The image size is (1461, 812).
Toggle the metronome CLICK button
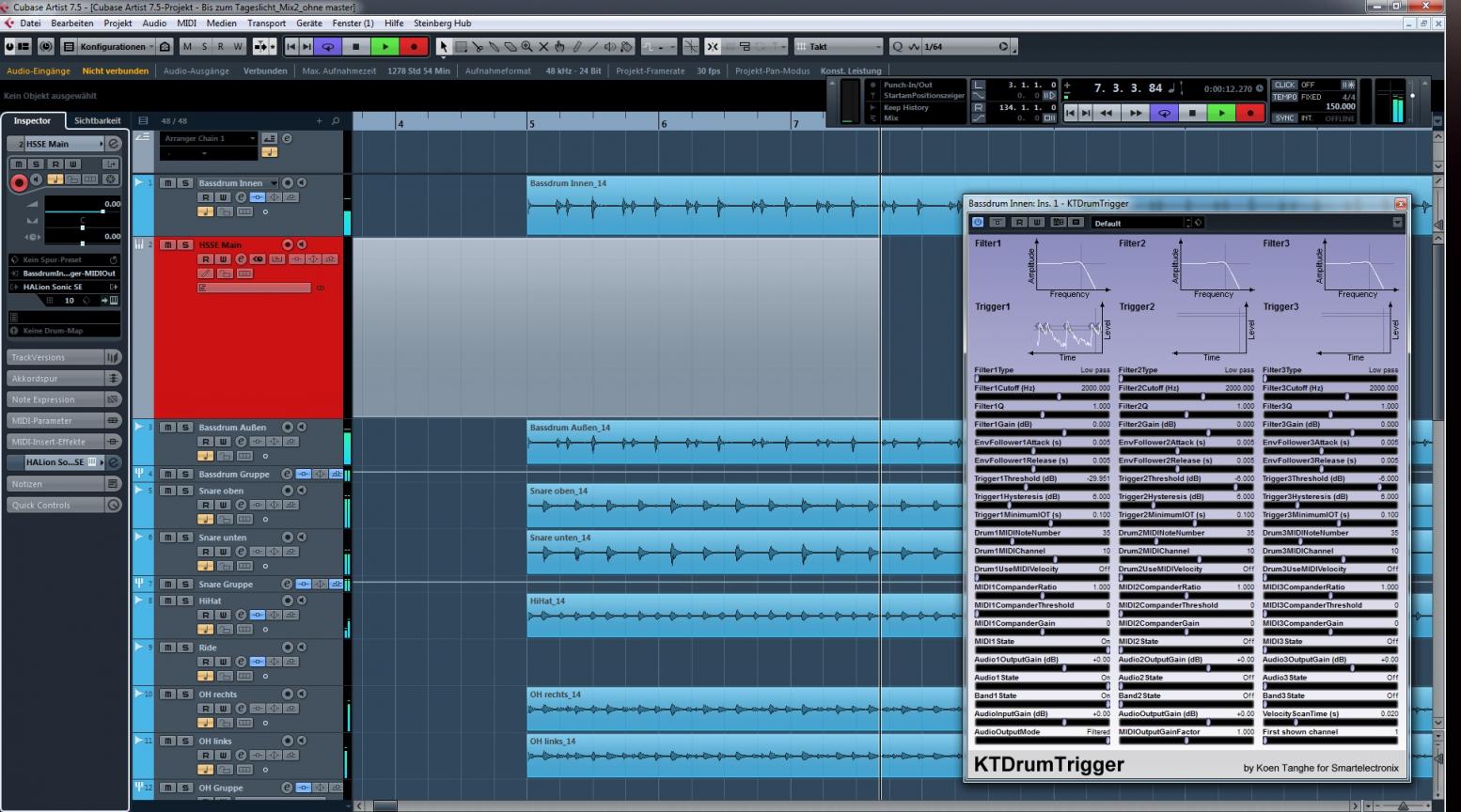[x=1284, y=85]
